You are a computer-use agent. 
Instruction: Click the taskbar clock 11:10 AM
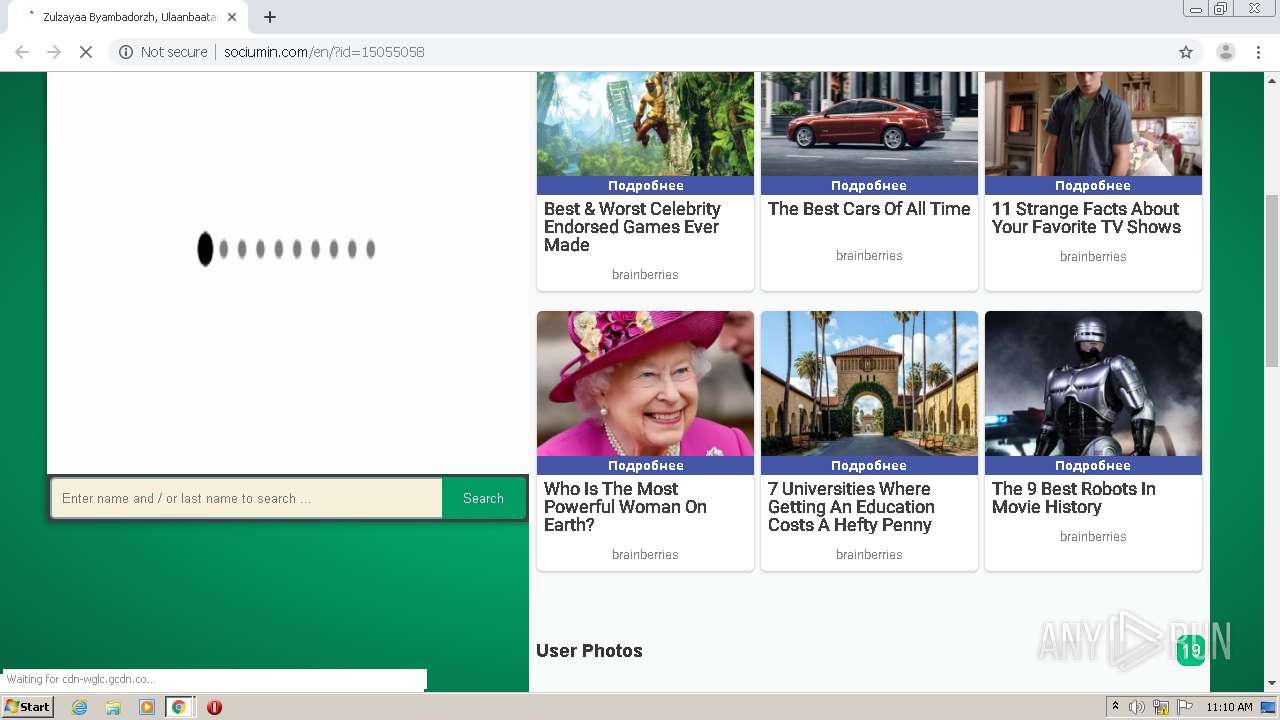(x=1229, y=707)
